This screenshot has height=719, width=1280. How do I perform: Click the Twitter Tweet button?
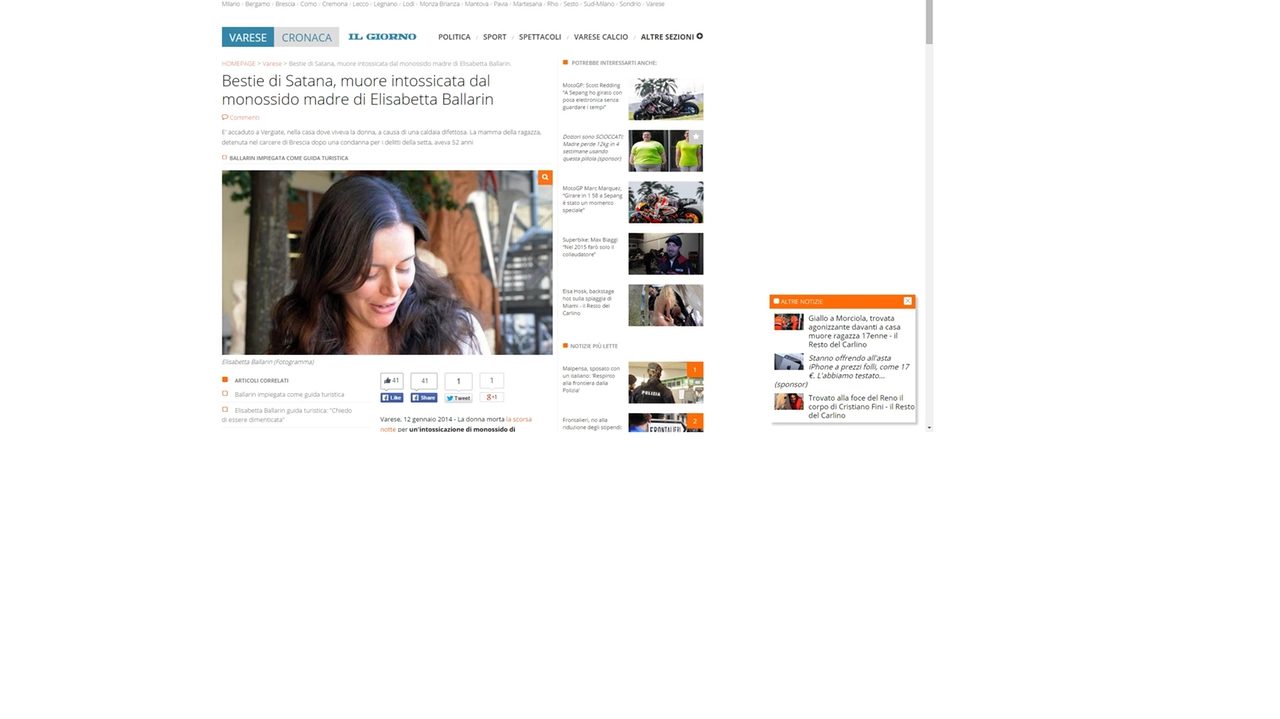[x=458, y=397]
